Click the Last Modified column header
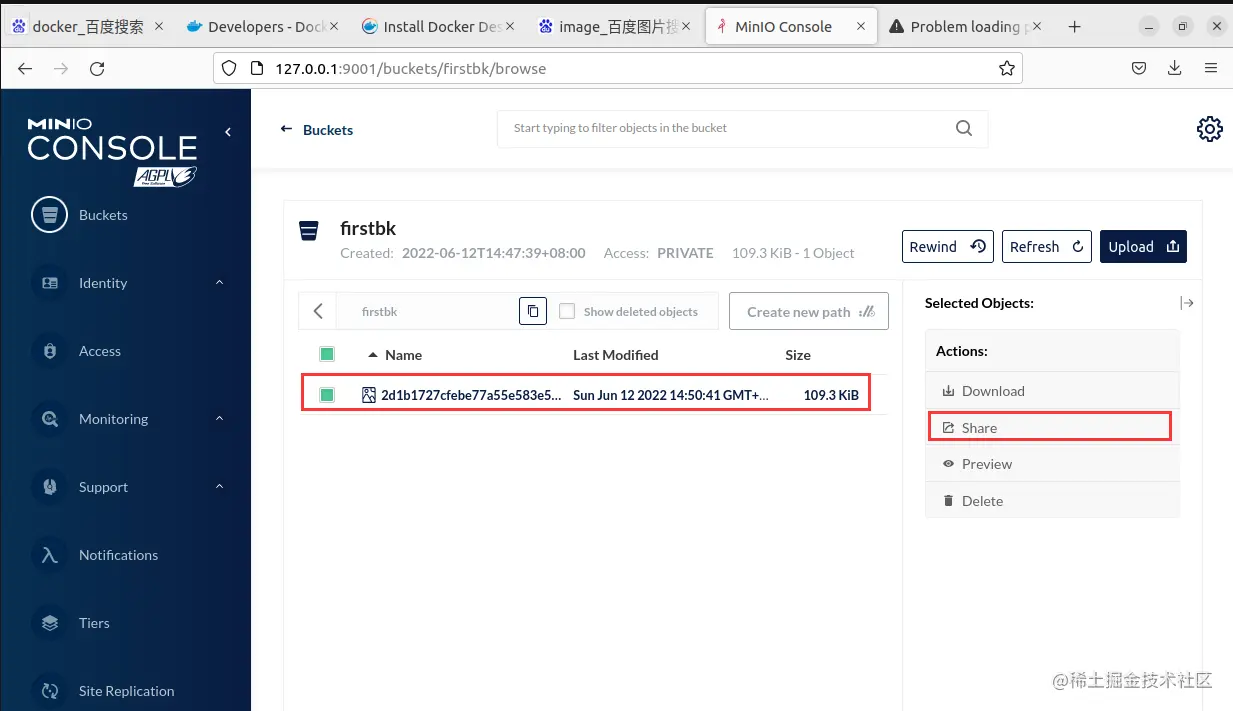 (x=615, y=355)
